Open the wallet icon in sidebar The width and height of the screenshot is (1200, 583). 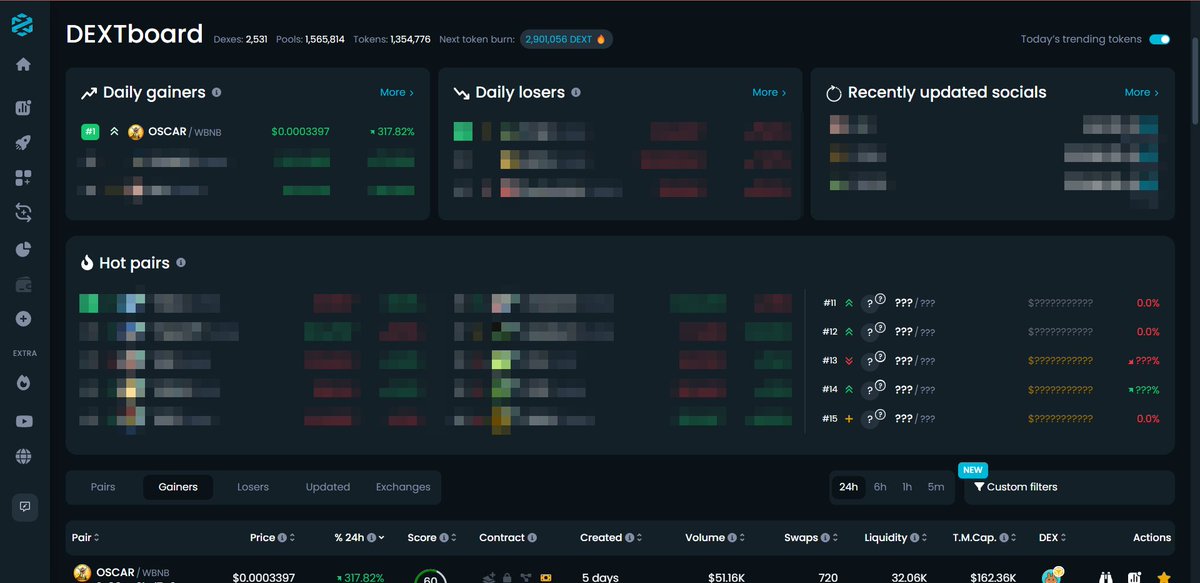tap(23, 284)
